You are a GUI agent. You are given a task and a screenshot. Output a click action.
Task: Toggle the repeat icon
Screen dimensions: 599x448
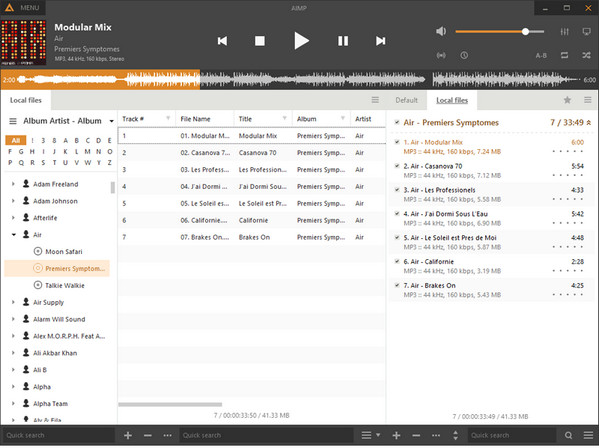point(564,55)
